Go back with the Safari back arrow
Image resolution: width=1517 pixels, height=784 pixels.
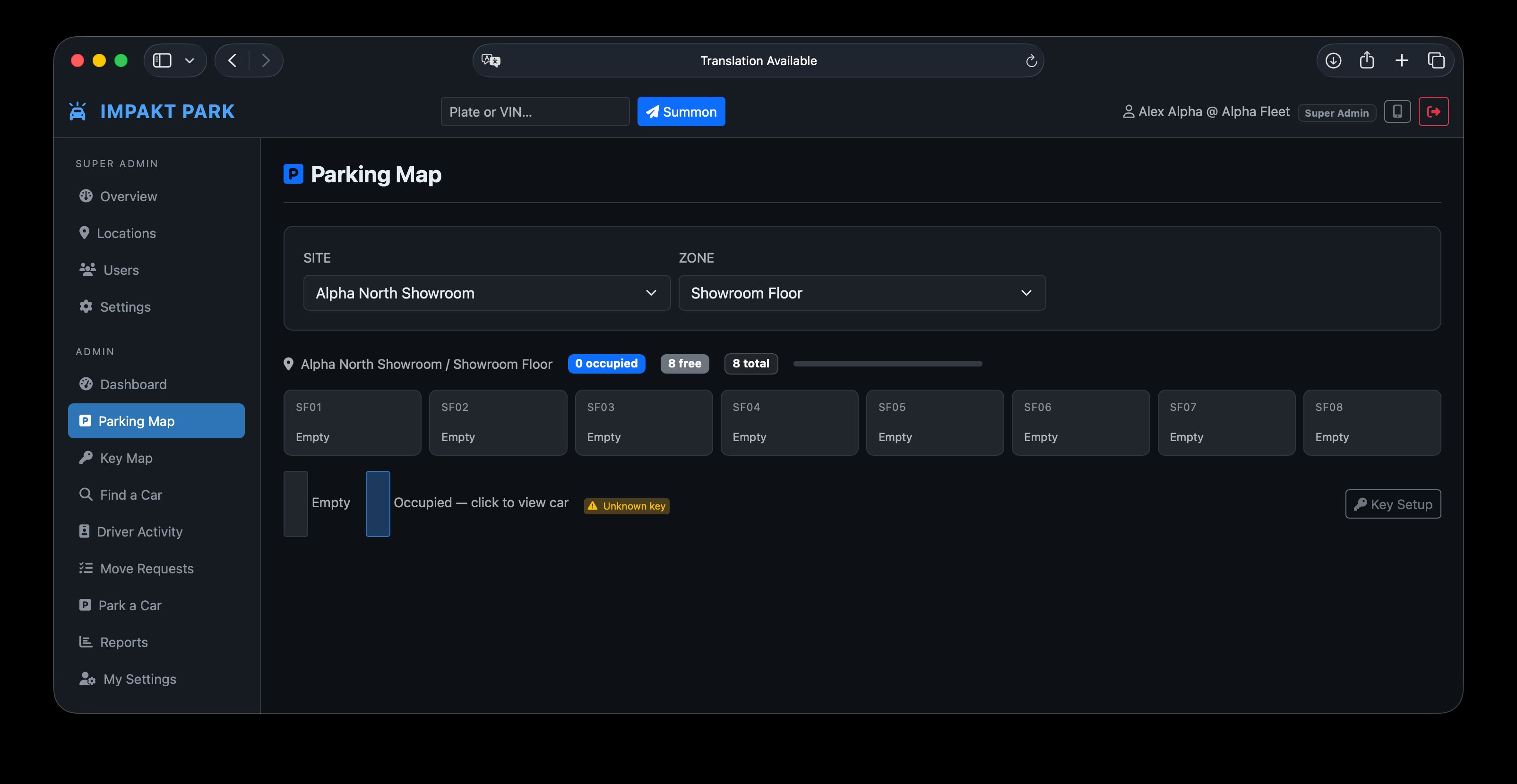[232, 60]
